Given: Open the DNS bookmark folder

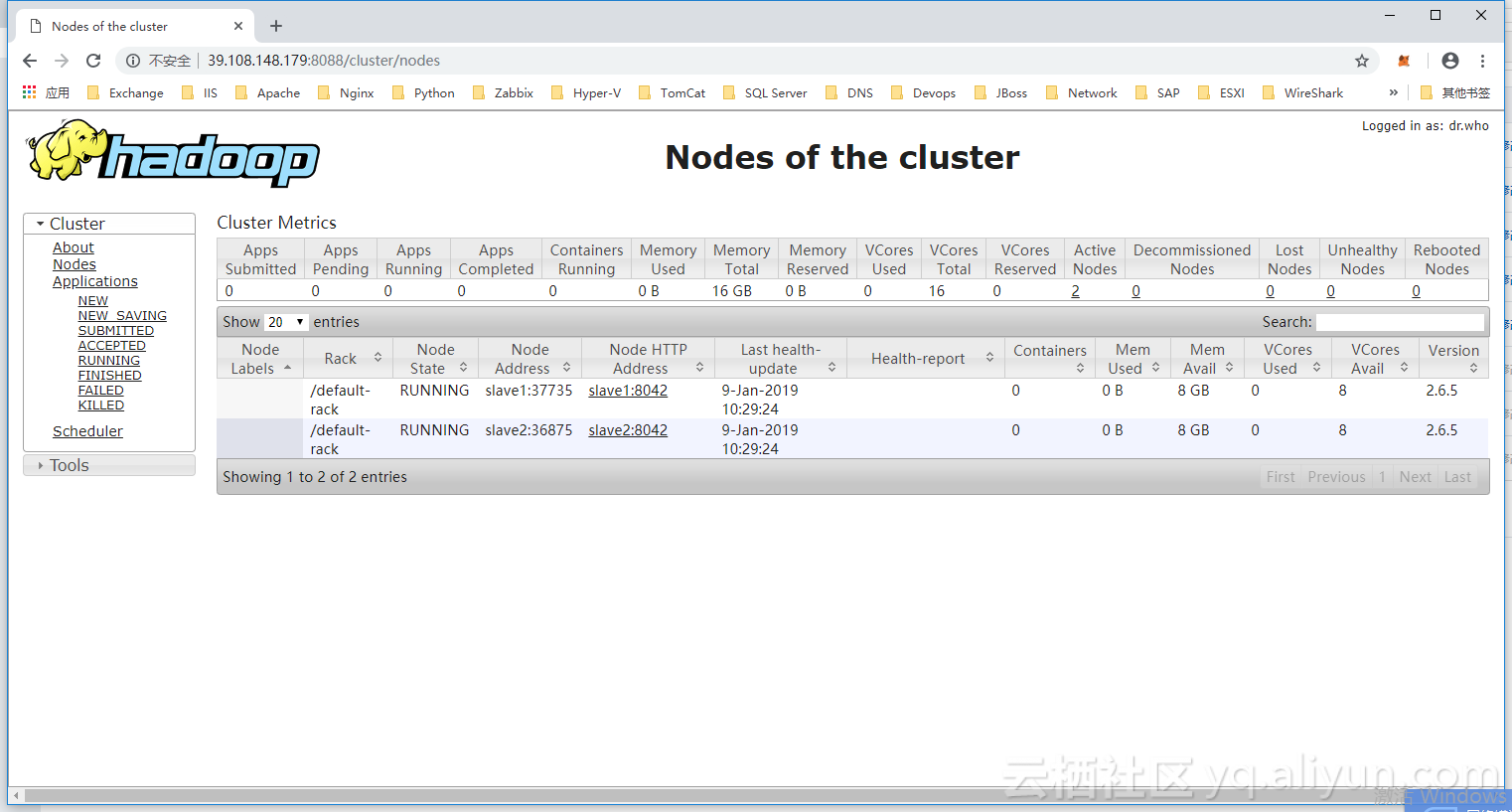Looking at the screenshot, I should tap(849, 93).
